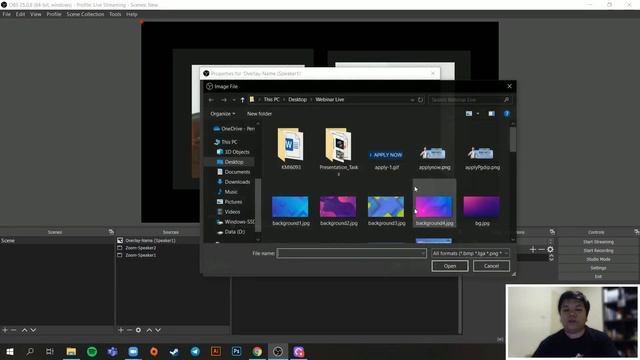Move source down in Sources panel
Image resolution: width=640 pixels, height=360 pixels.
click(158, 330)
